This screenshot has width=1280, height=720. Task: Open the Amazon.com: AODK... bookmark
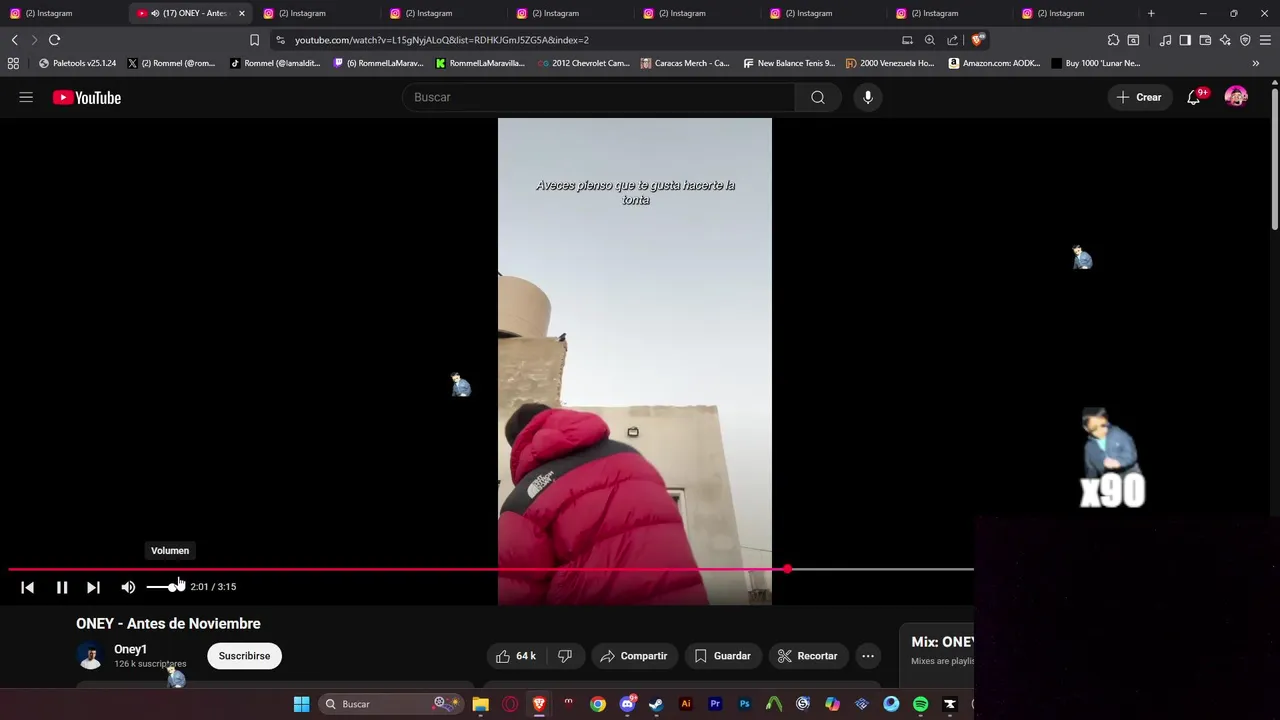(994, 63)
